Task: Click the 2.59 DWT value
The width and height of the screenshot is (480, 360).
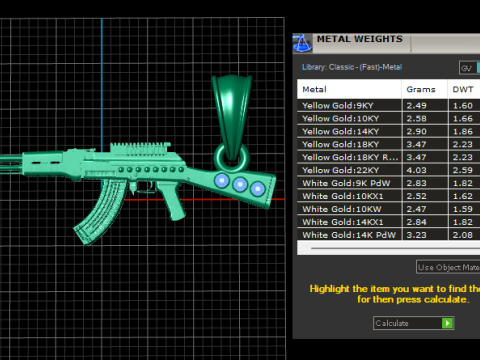Action: pyautogui.click(x=463, y=170)
